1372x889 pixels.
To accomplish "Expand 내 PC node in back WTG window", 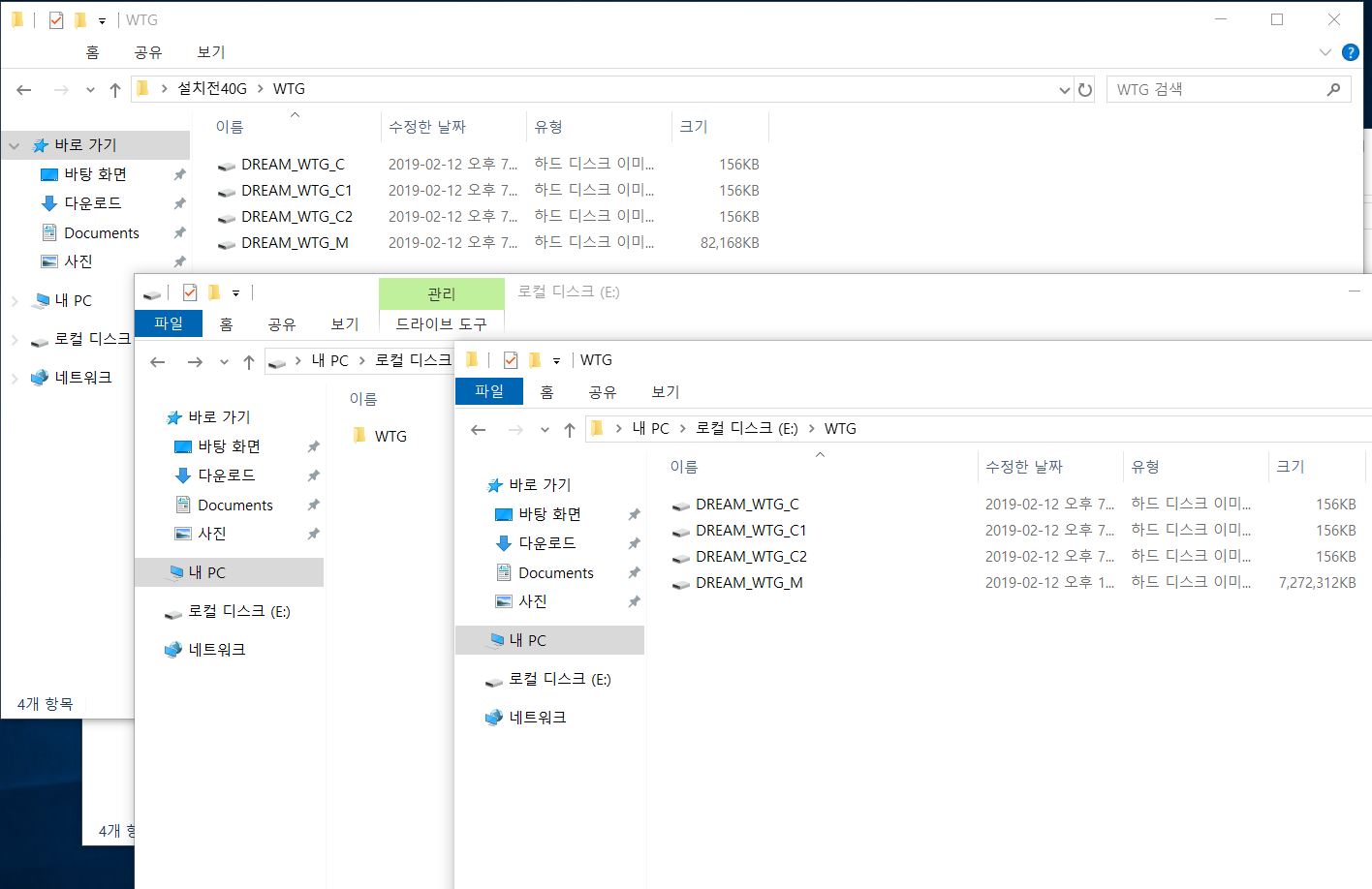I will point(15,301).
